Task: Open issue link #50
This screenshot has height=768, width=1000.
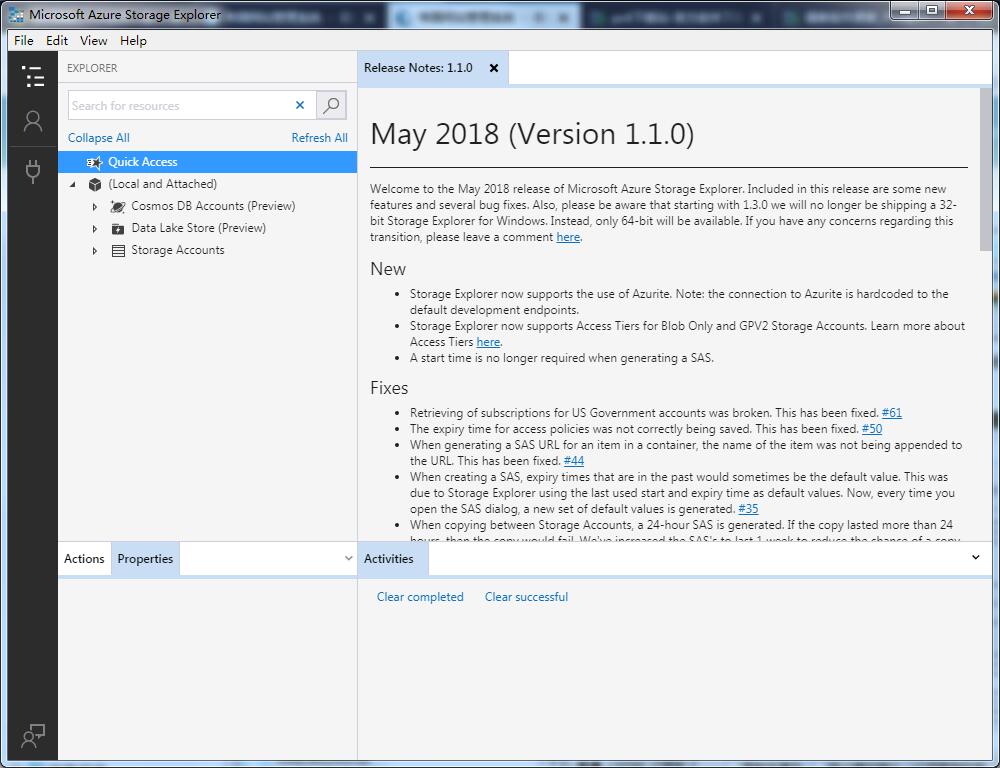Action: click(x=872, y=429)
